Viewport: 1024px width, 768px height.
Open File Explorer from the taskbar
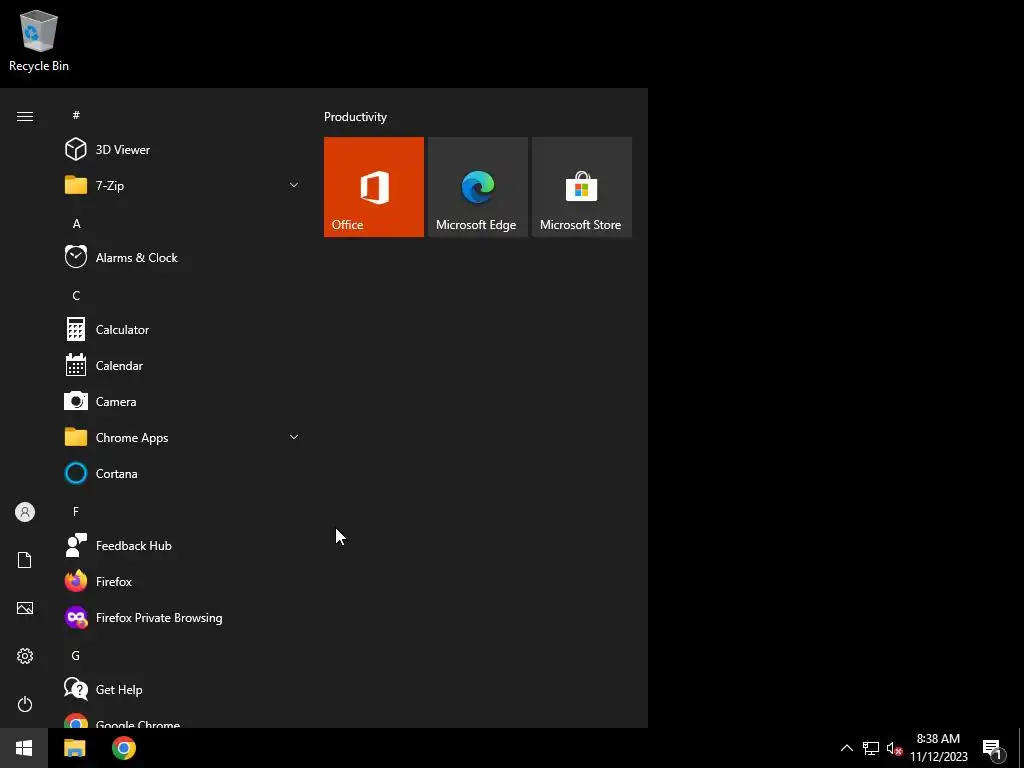[x=74, y=748]
